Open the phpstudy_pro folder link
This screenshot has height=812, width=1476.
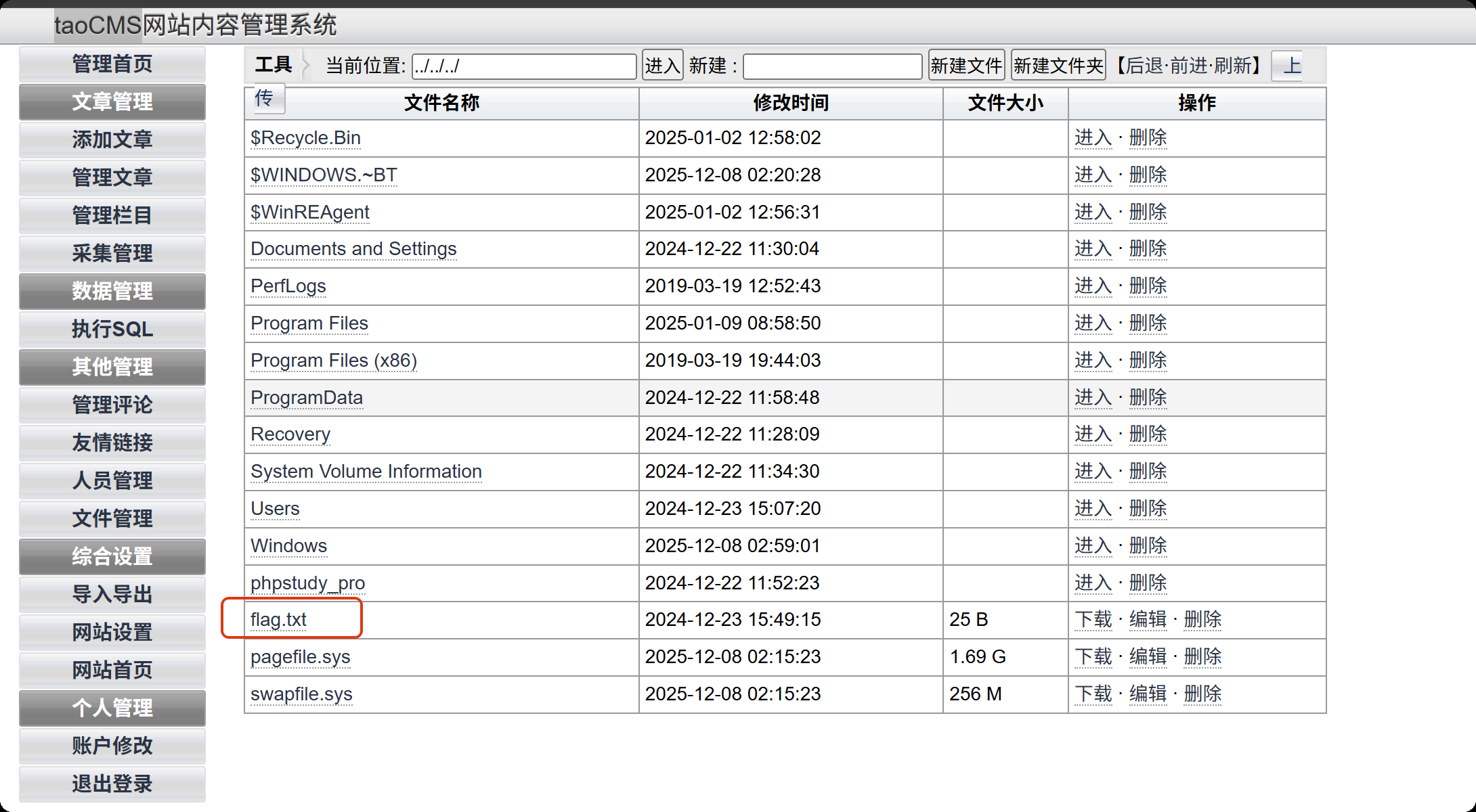[x=307, y=583]
